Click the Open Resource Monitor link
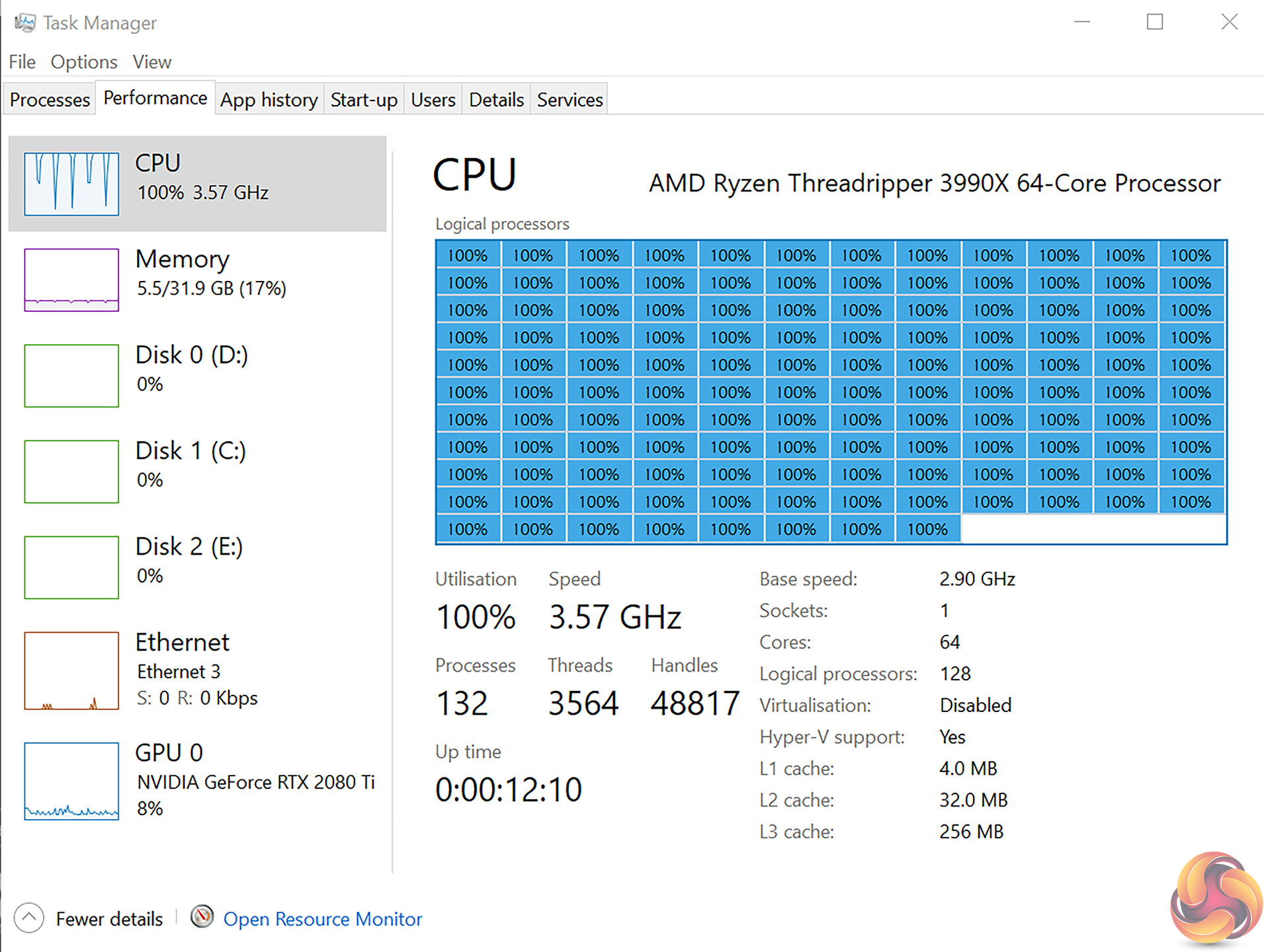The image size is (1264, 952). (x=323, y=919)
